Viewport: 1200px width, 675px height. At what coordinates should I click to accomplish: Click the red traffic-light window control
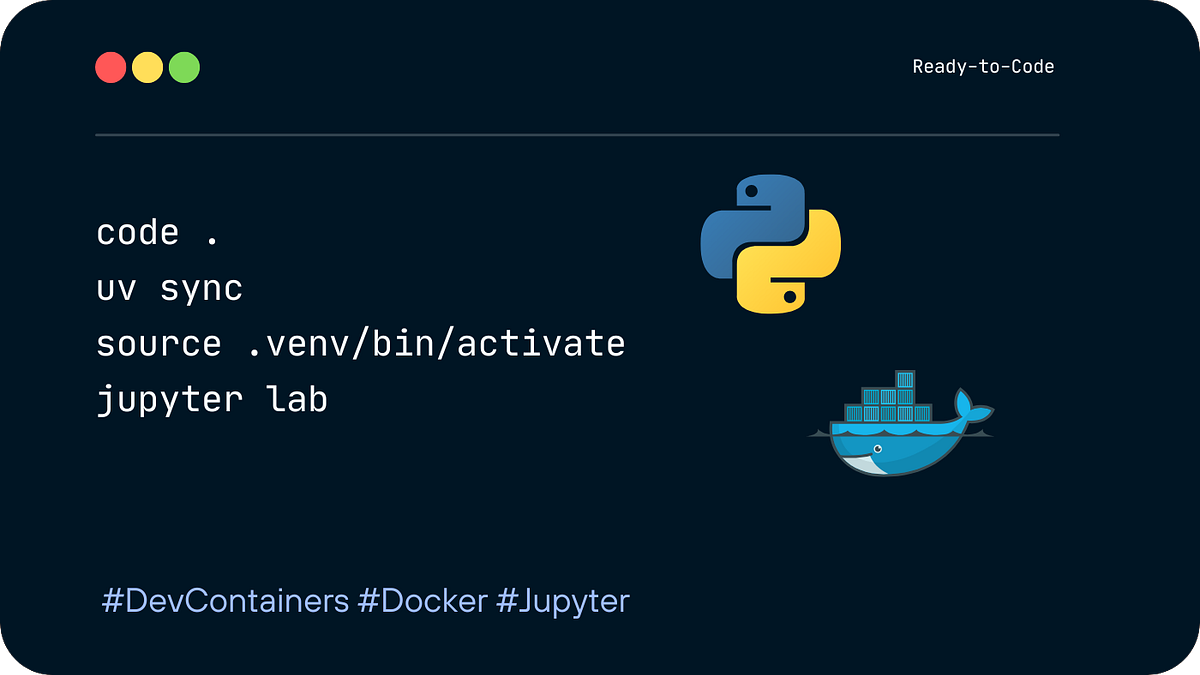click(111, 66)
